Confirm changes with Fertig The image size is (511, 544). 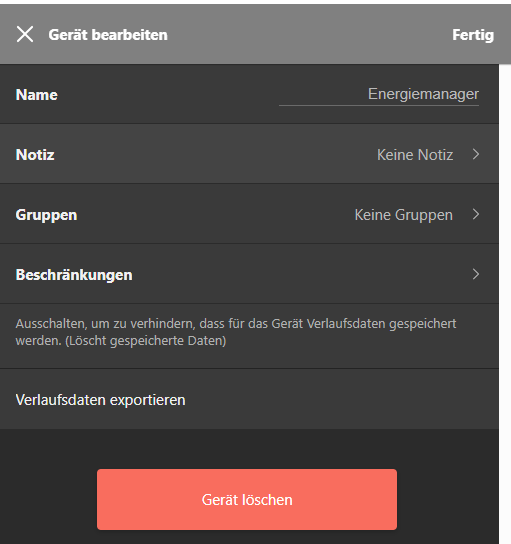coord(473,35)
